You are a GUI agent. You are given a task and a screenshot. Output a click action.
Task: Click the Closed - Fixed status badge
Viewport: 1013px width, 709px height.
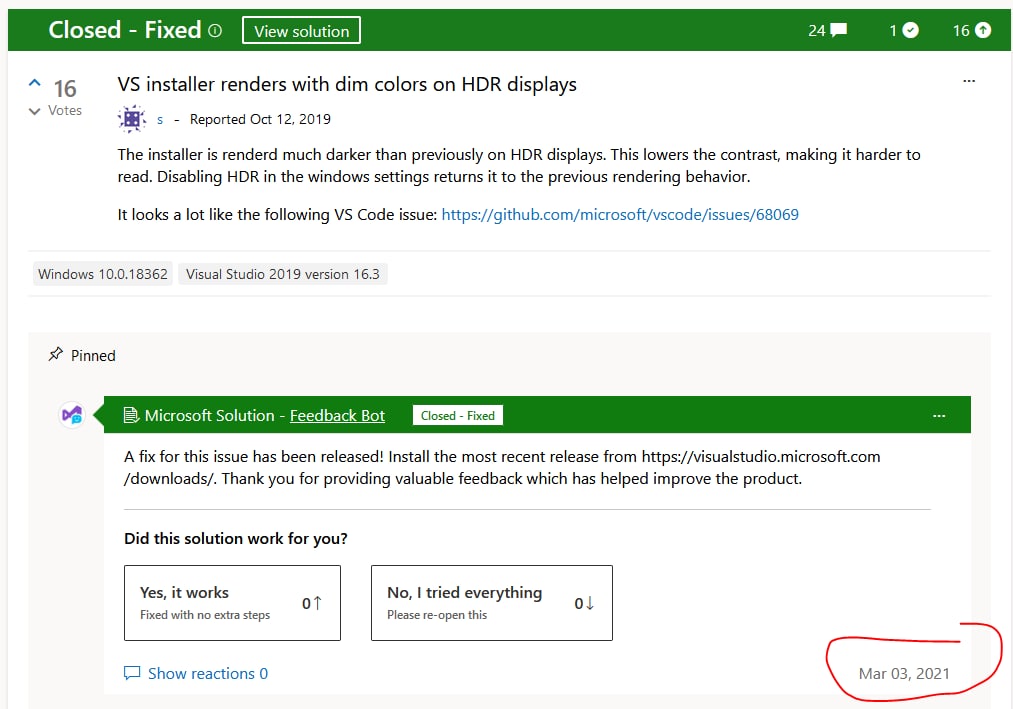pyautogui.click(x=457, y=416)
